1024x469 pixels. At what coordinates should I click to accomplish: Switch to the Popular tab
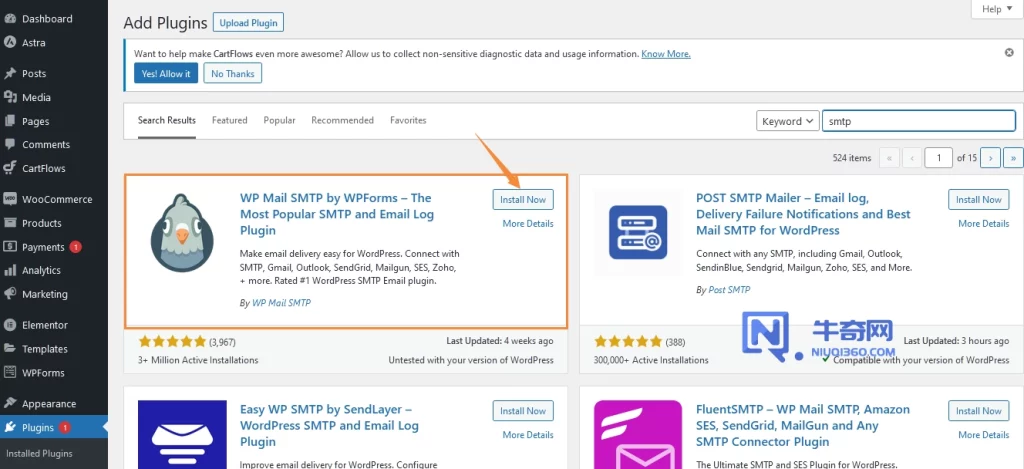(280, 120)
